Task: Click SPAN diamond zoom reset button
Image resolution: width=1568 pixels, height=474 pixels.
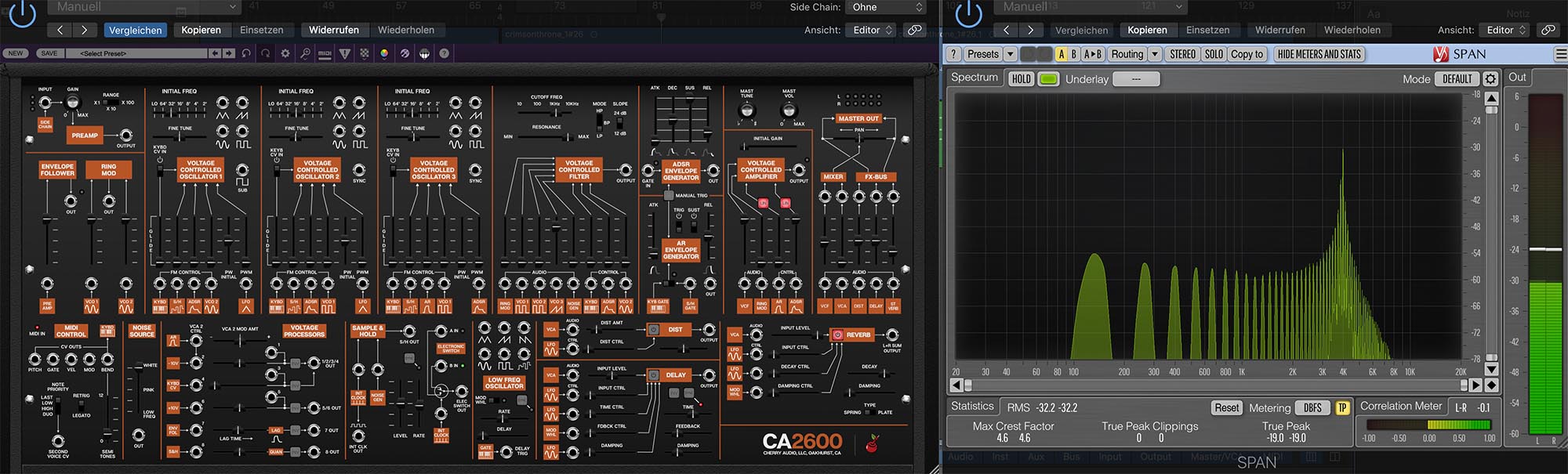Action: (1491, 385)
